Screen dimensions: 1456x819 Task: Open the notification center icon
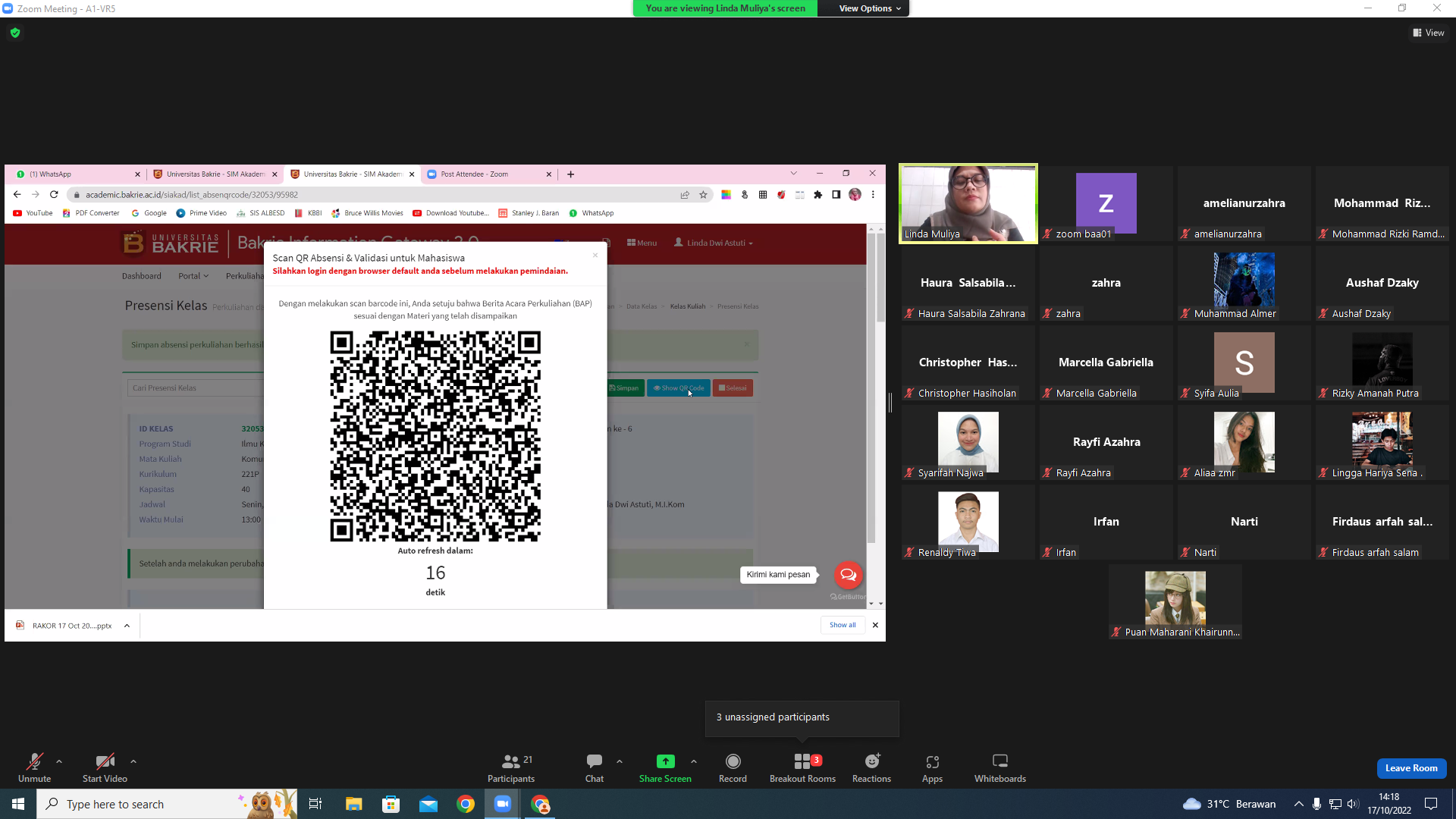tap(1431, 804)
